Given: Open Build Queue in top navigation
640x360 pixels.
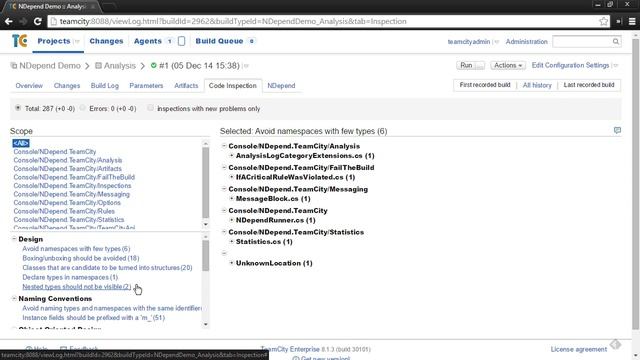Looking at the screenshot, I should point(219,41).
